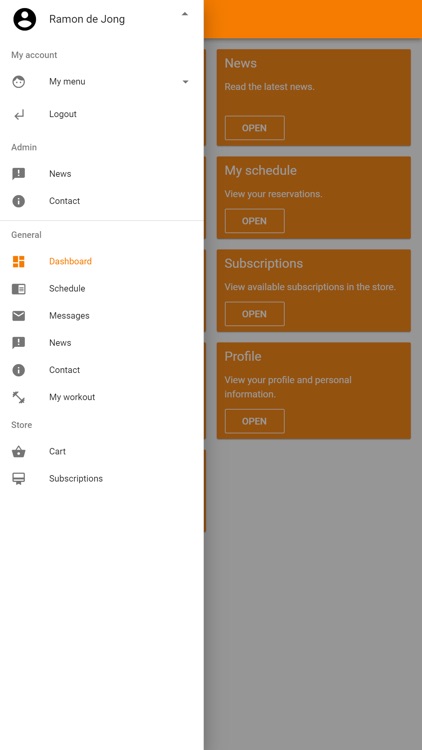Click the face icon beside My menu
Viewport: 422px width, 750px height.
coord(19,82)
